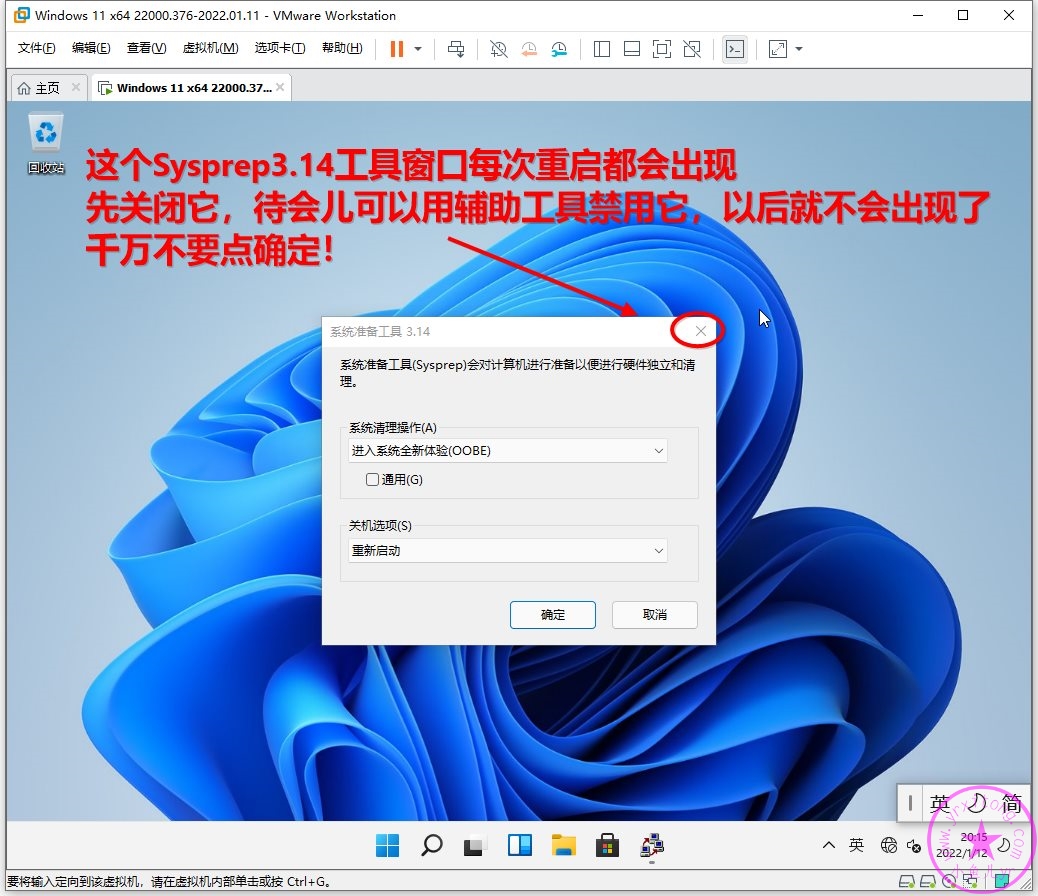Switch to Unity mode
Viewport: 1038px width, 896px height.
point(692,49)
